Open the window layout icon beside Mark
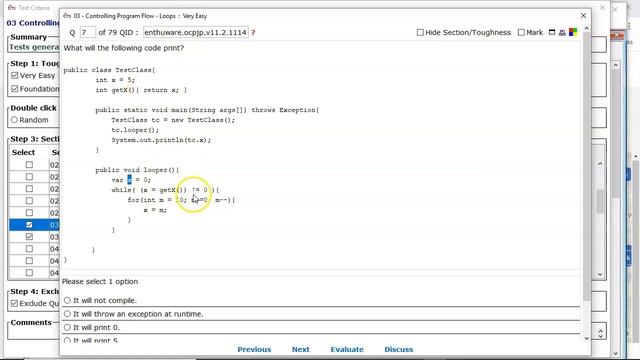640x360 pixels. 552,32
